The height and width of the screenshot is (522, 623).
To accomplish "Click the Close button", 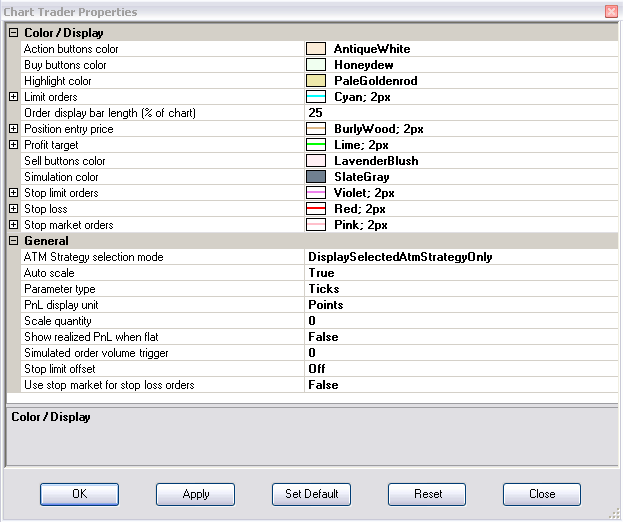I will point(542,494).
